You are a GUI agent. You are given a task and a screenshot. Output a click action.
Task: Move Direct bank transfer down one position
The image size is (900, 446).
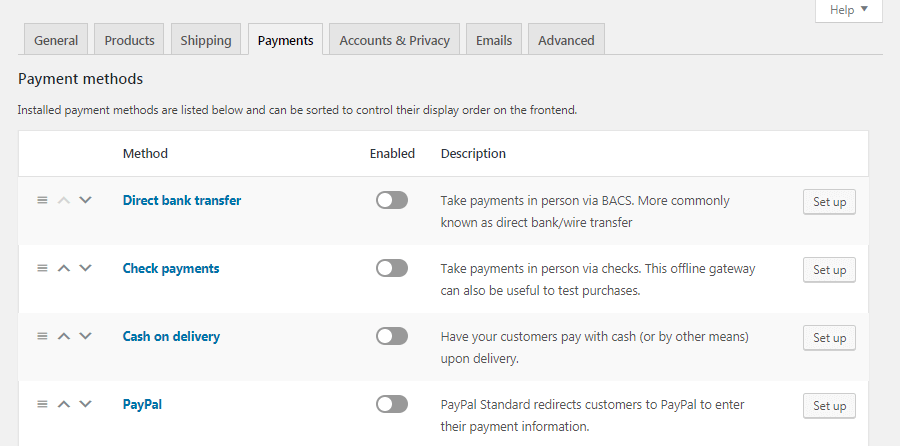point(85,200)
